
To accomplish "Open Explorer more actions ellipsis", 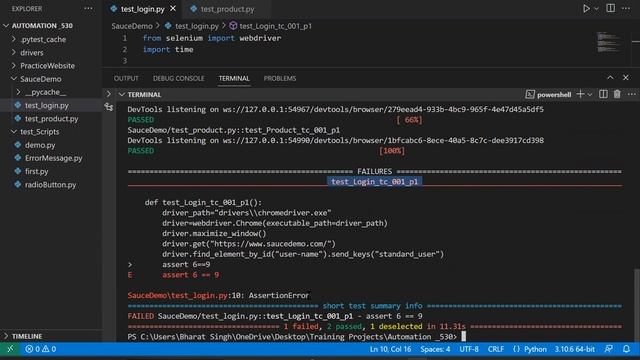I will click(88, 9).
